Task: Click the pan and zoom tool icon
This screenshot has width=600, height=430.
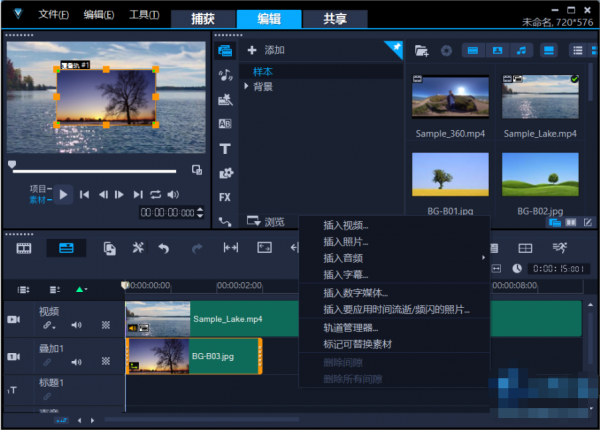Action: click(264, 248)
